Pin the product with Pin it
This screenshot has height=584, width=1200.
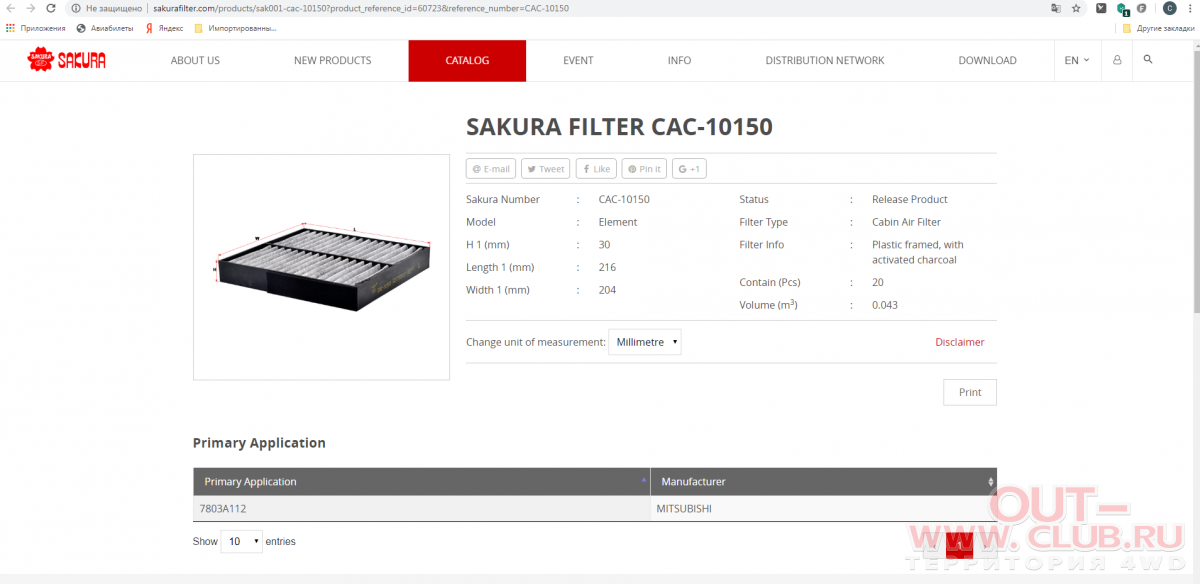pos(644,169)
